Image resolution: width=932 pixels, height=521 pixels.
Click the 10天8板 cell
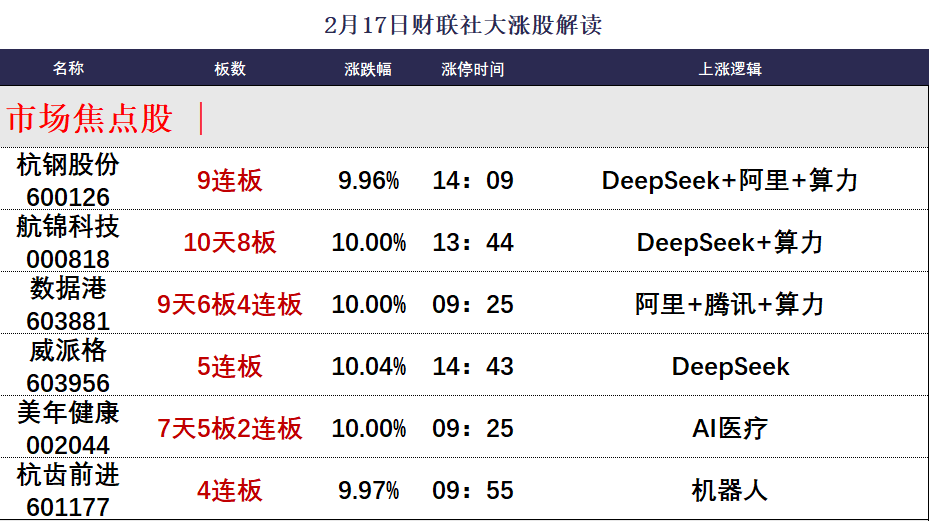coord(230,242)
